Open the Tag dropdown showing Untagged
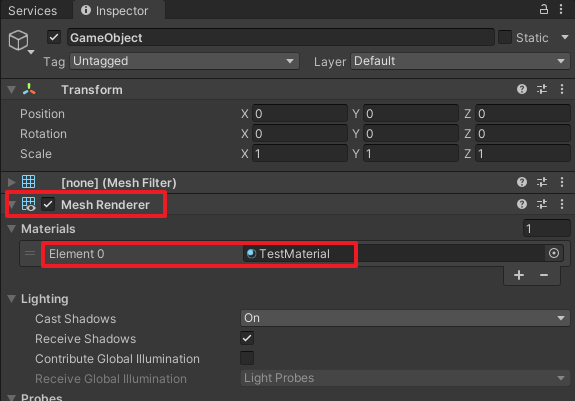Image resolution: width=575 pixels, height=401 pixels. 184,61
